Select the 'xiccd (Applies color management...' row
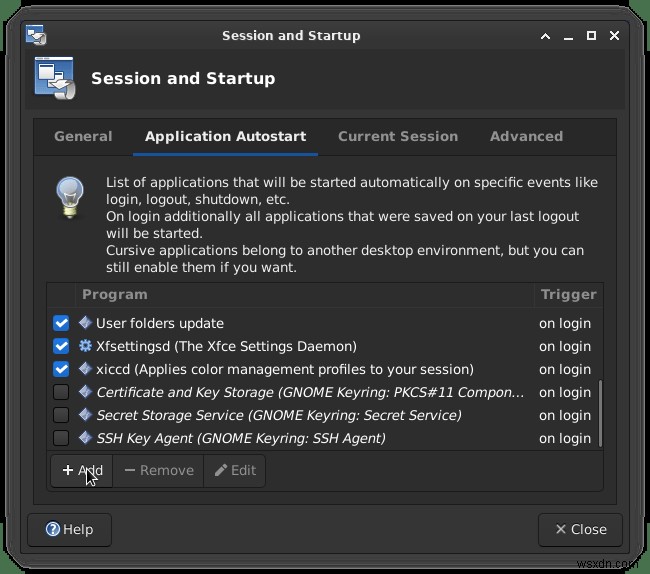 click(x=285, y=369)
